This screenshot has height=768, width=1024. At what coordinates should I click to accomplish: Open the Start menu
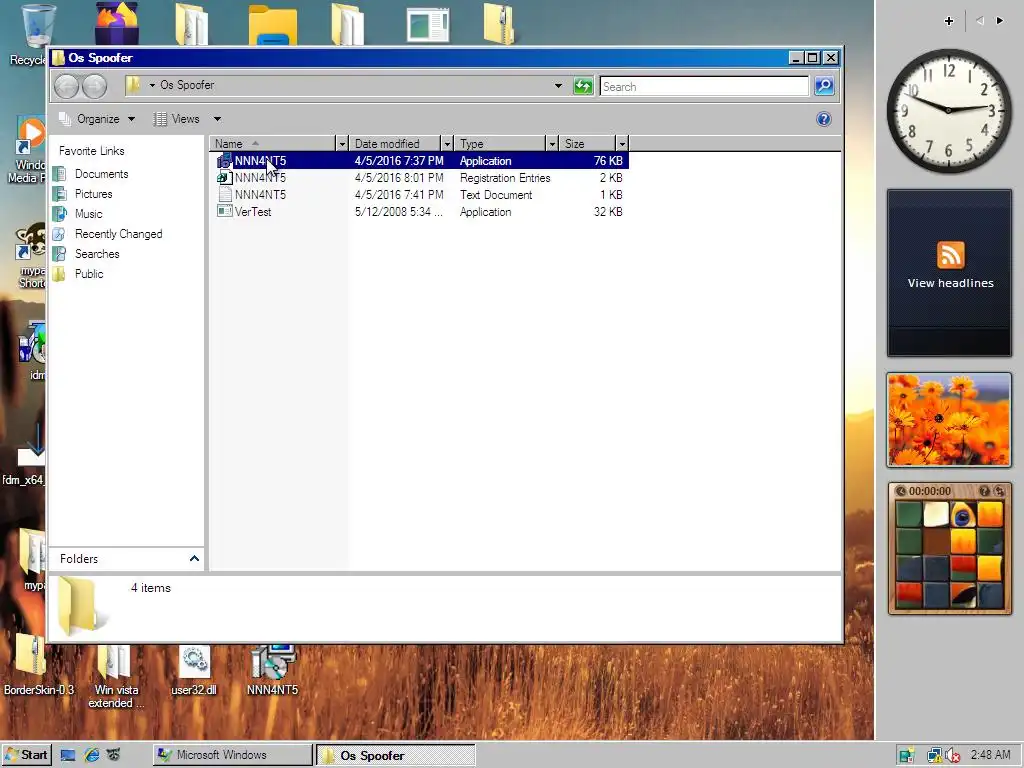tap(26, 756)
